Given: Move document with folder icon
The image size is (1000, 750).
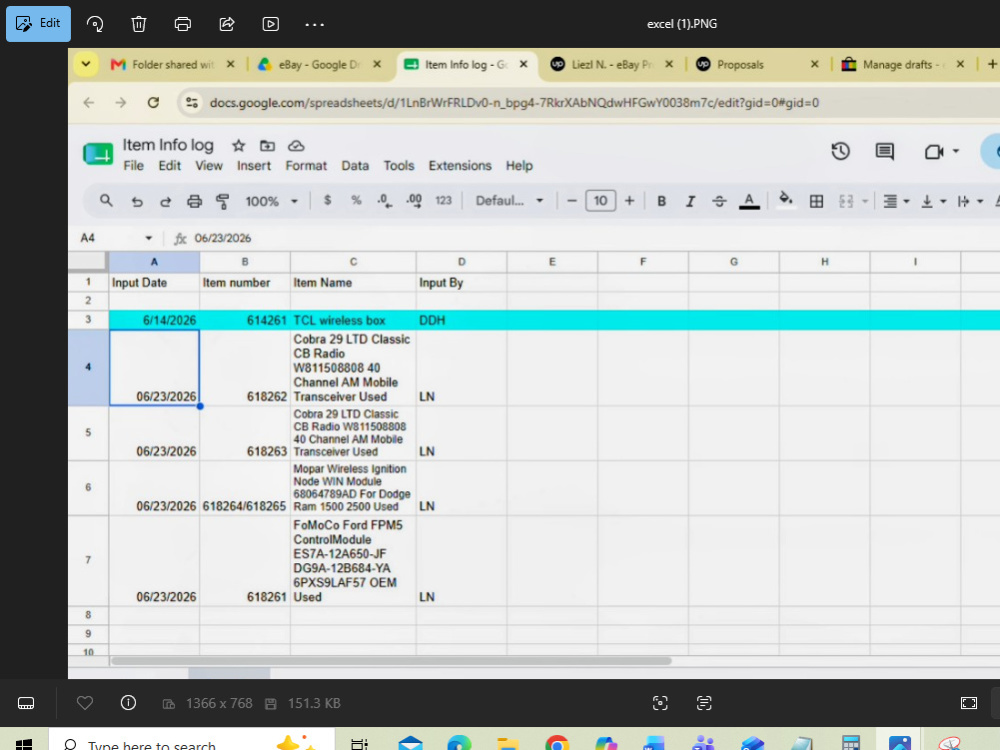Looking at the screenshot, I should pyautogui.click(x=267, y=146).
